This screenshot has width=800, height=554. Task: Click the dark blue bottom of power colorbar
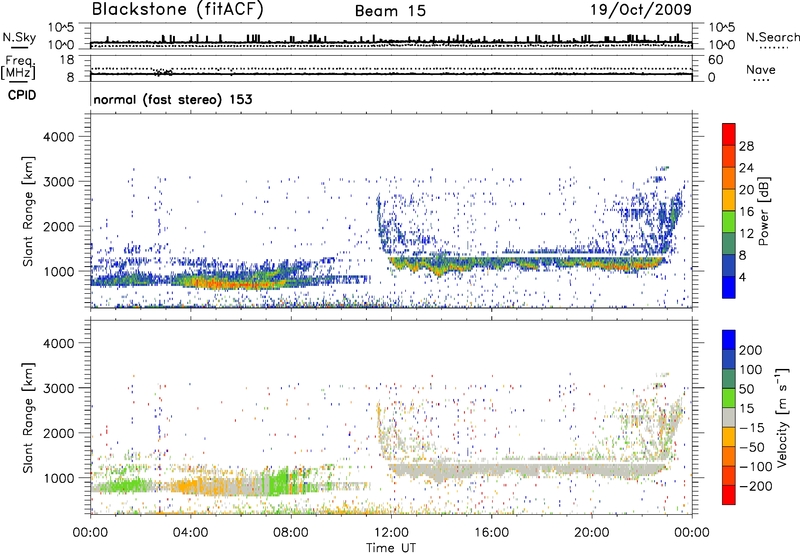729,287
